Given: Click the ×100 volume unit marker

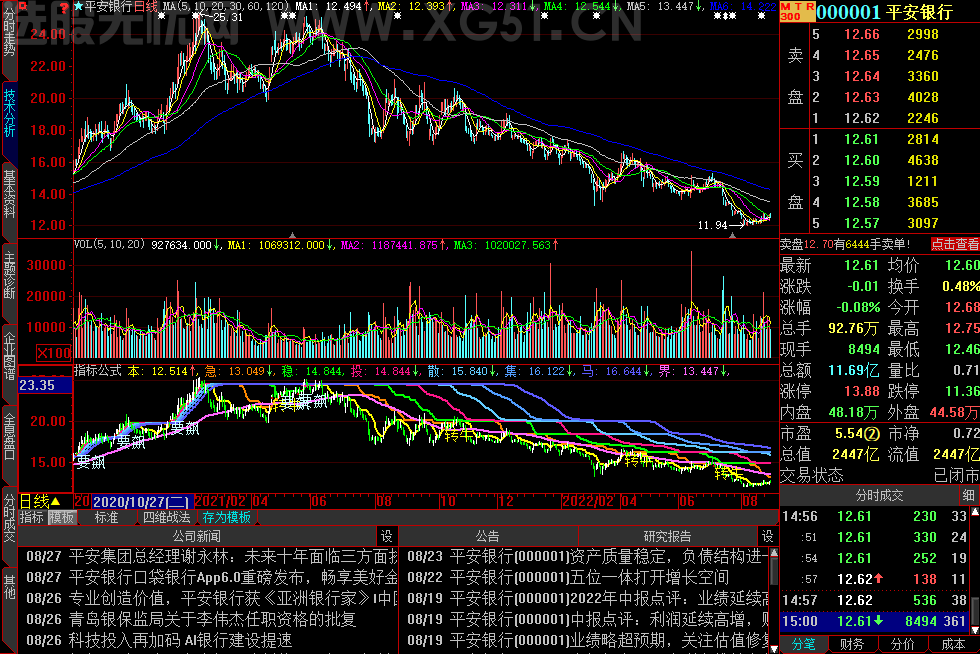Looking at the screenshot, I should coord(54,353).
